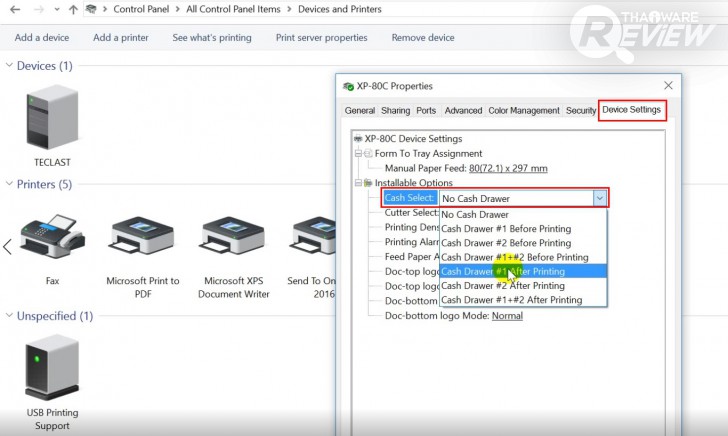Switch to the Security tab
728x436 pixels.
coord(580,111)
